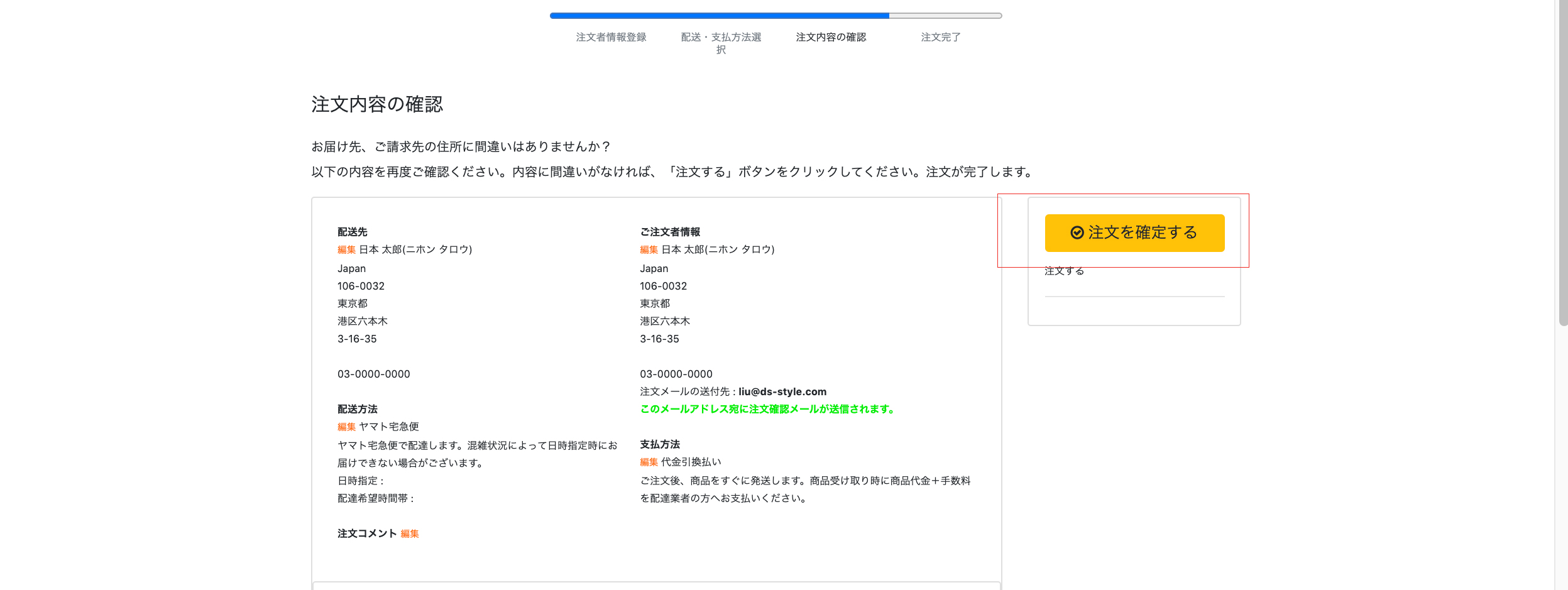Click the checkmark icon on the confirm button

coord(1077,233)
